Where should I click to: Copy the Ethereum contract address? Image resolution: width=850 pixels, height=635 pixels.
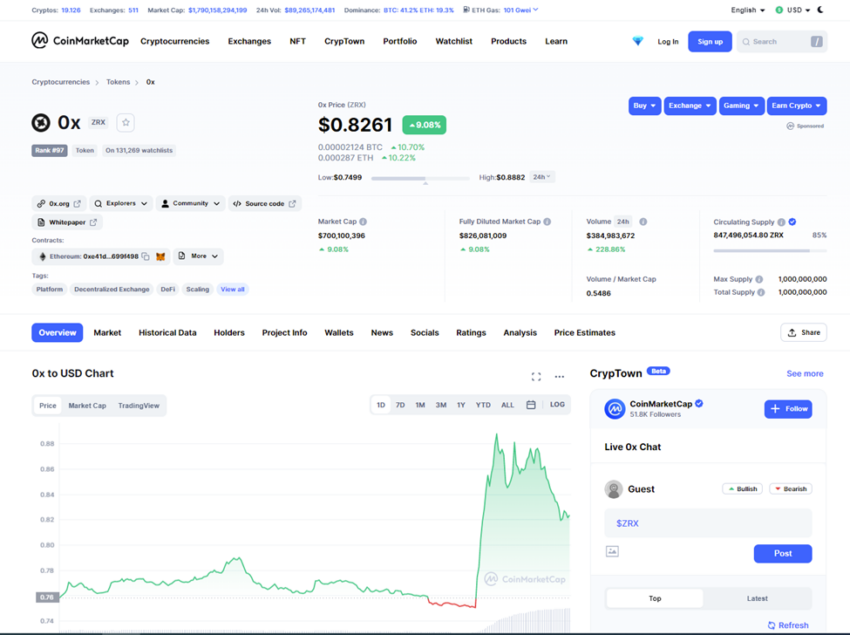tap(145, 256)
